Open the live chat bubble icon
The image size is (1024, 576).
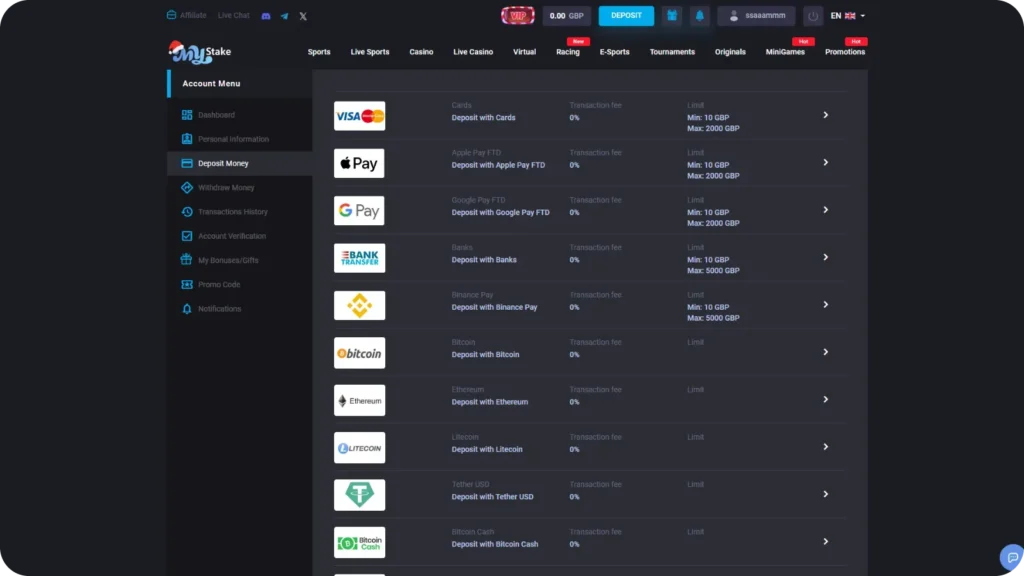coord(1012,558)
